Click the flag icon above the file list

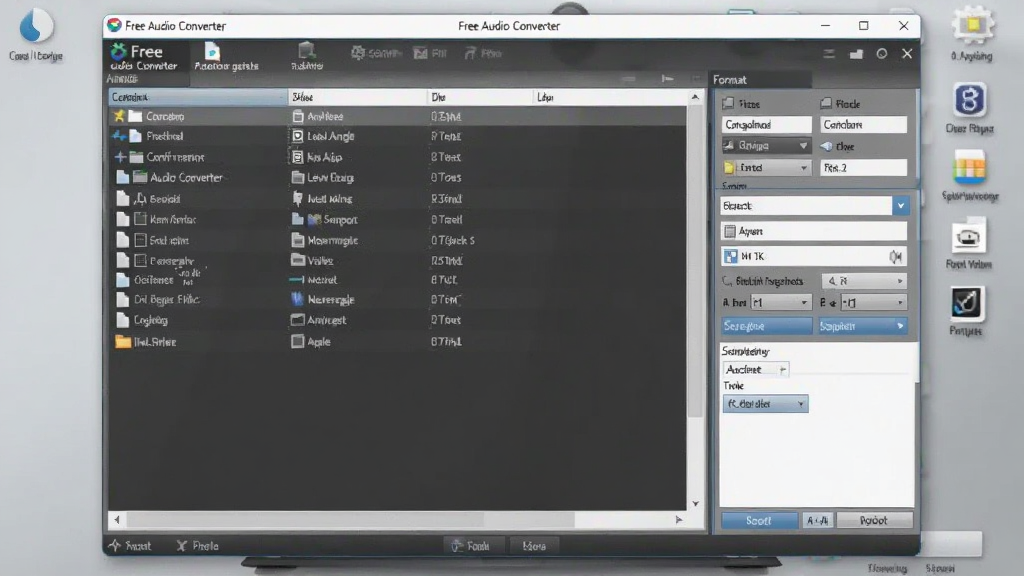(667, 79)
